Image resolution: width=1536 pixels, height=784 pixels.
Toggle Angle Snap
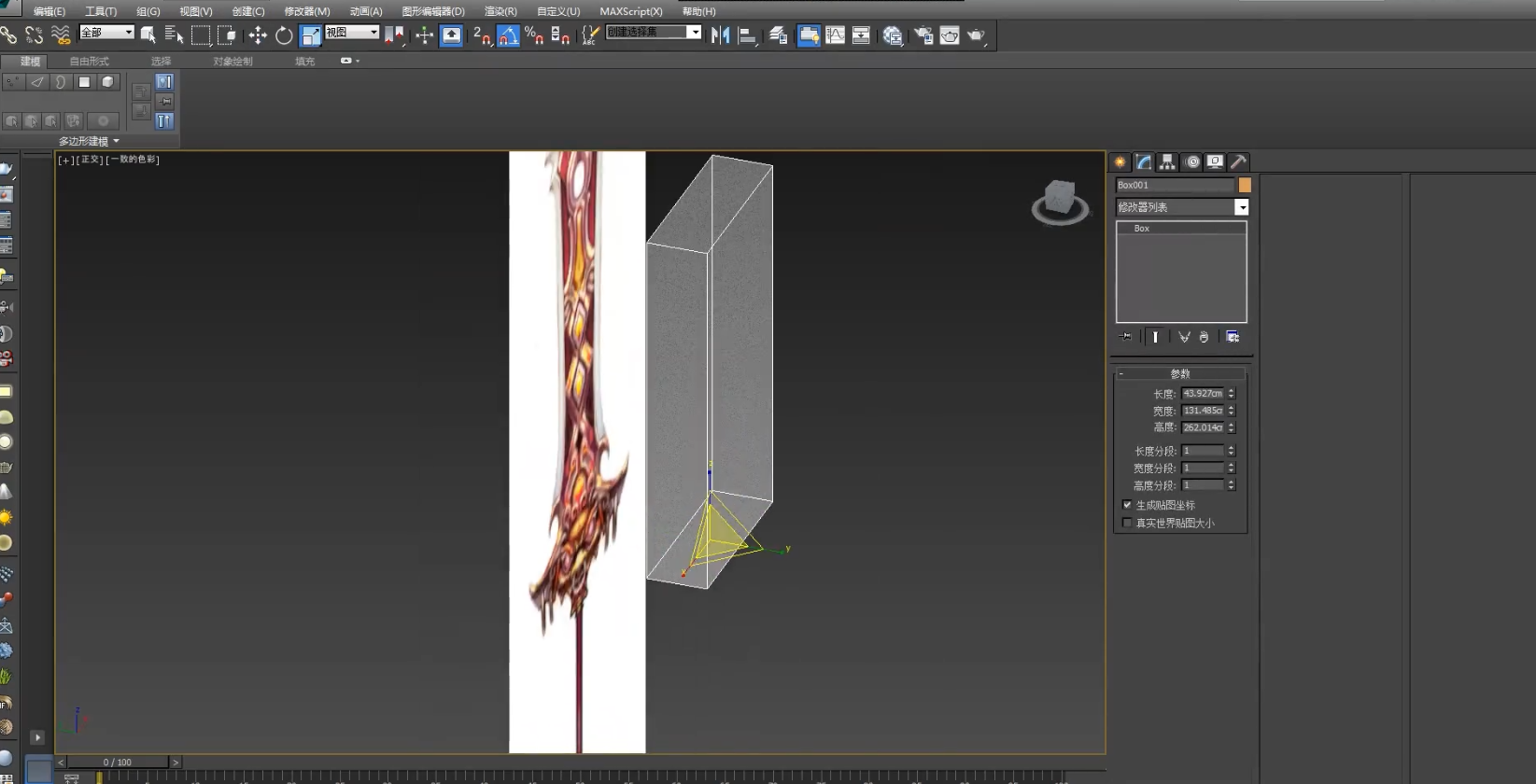[x=508, y=35]
